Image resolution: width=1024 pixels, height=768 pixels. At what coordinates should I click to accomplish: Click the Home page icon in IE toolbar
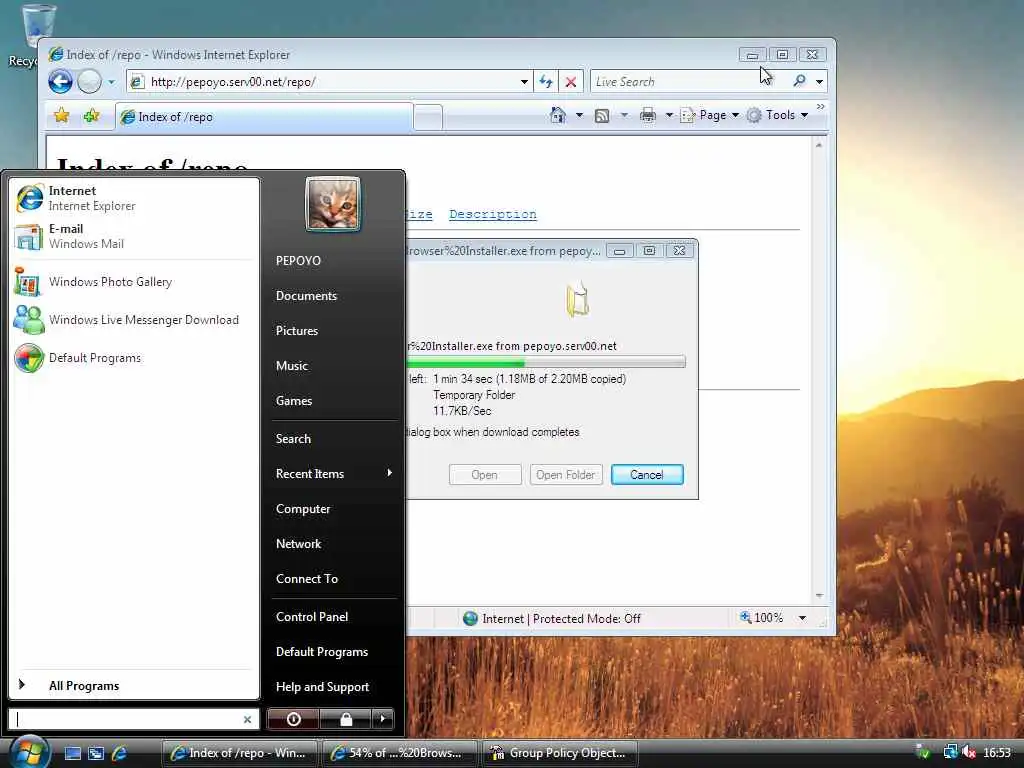click(558, 115)
